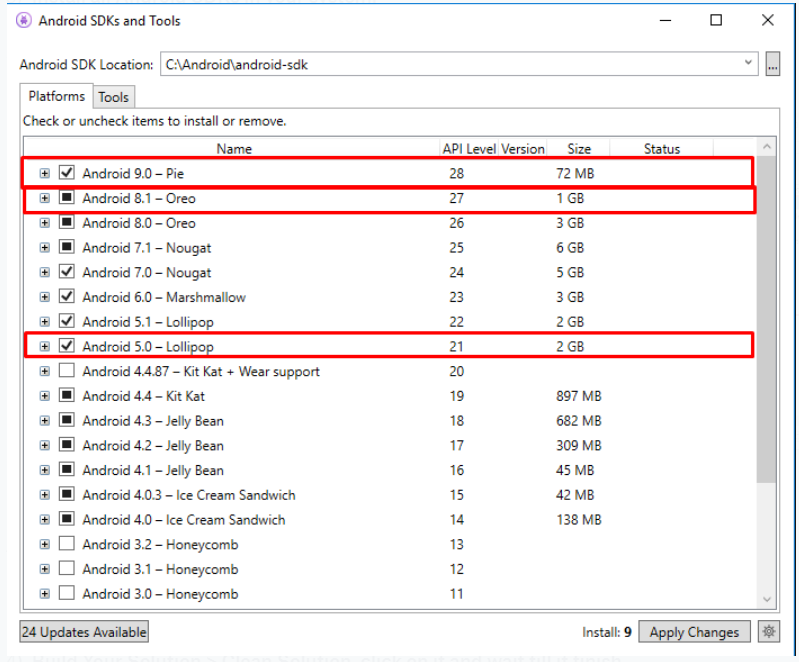799x662 pixels.
Task: Select the Android 6.0 – Marshmallow row text
Action: click(x=164, y=297)
